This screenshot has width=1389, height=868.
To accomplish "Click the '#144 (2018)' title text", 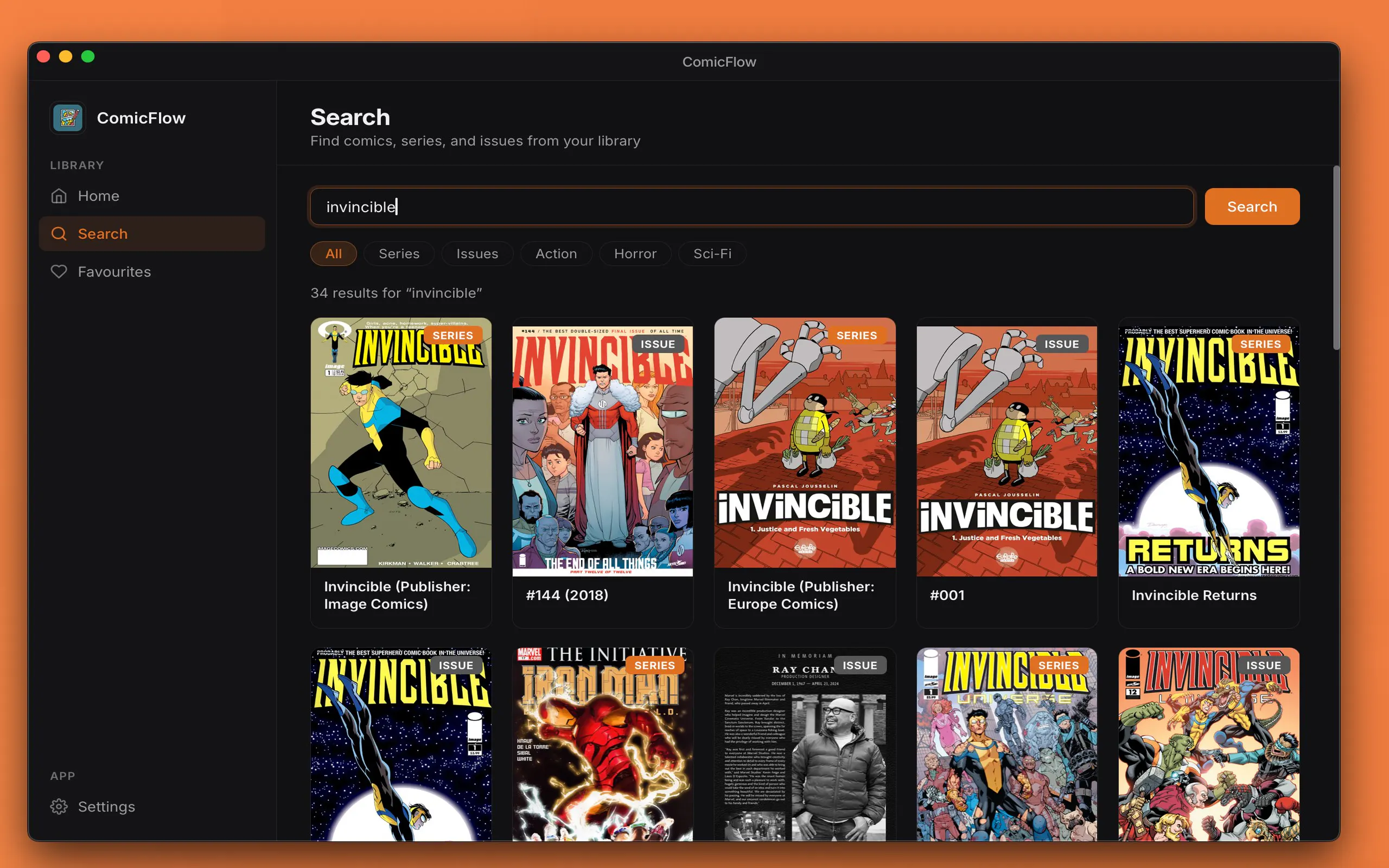I will tap(567, 595).
